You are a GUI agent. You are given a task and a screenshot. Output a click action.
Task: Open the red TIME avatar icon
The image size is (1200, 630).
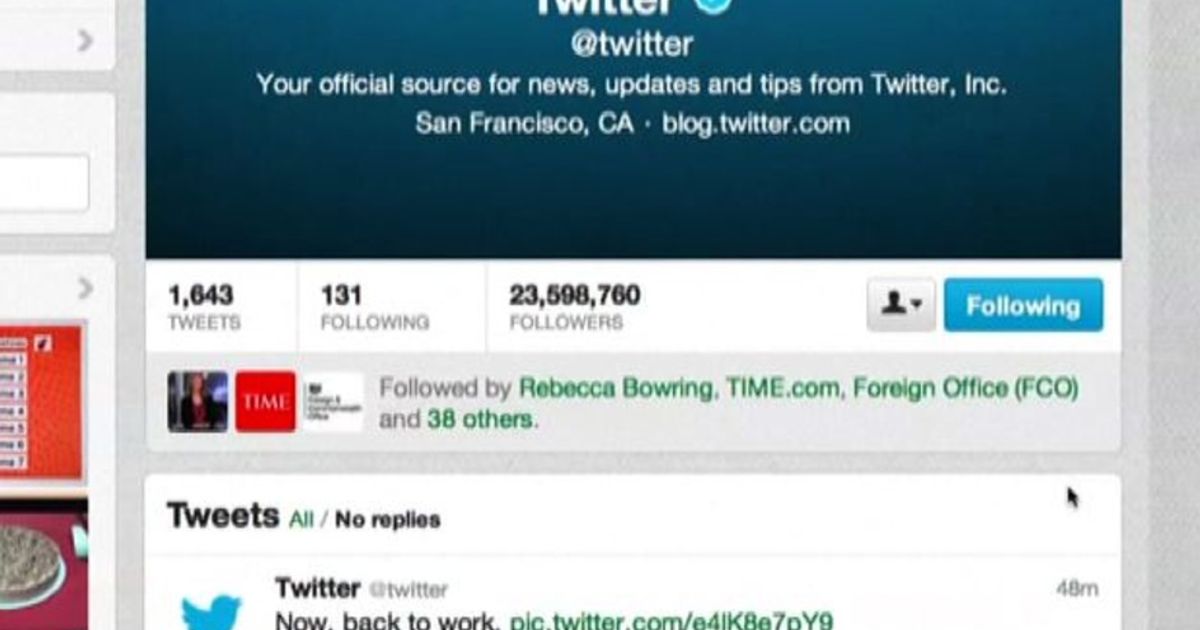265,402
